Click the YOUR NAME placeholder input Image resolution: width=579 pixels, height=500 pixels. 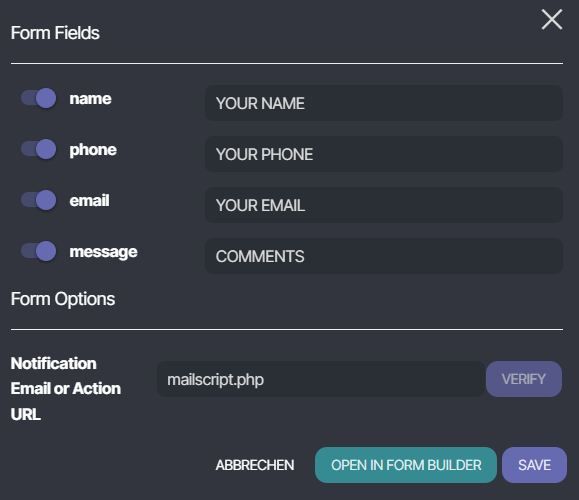tap(384, 103)
